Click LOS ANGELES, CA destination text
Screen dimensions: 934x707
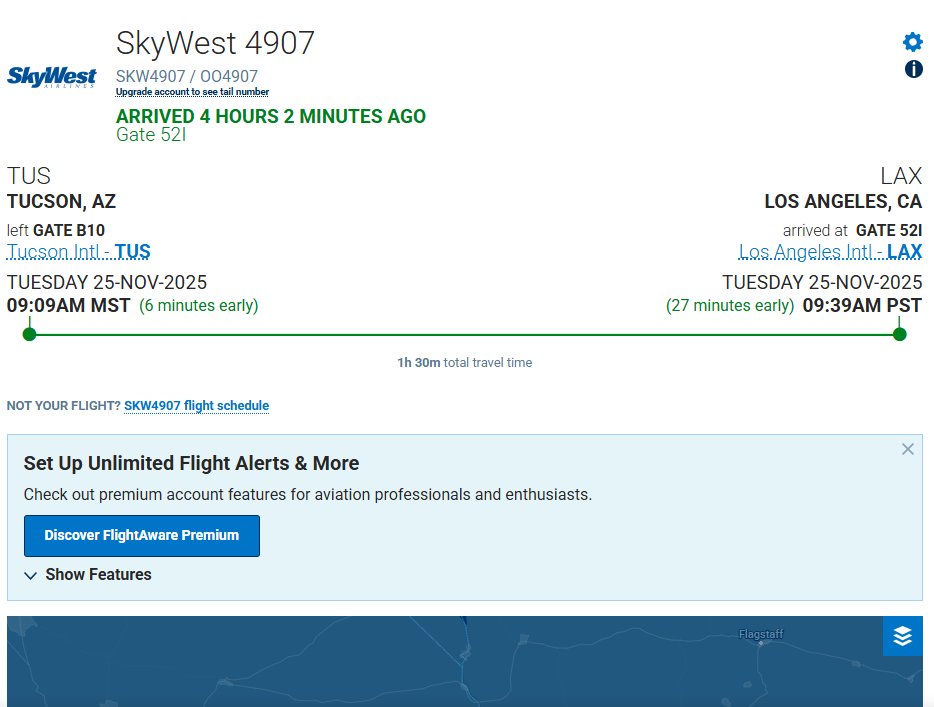[843, 201]
